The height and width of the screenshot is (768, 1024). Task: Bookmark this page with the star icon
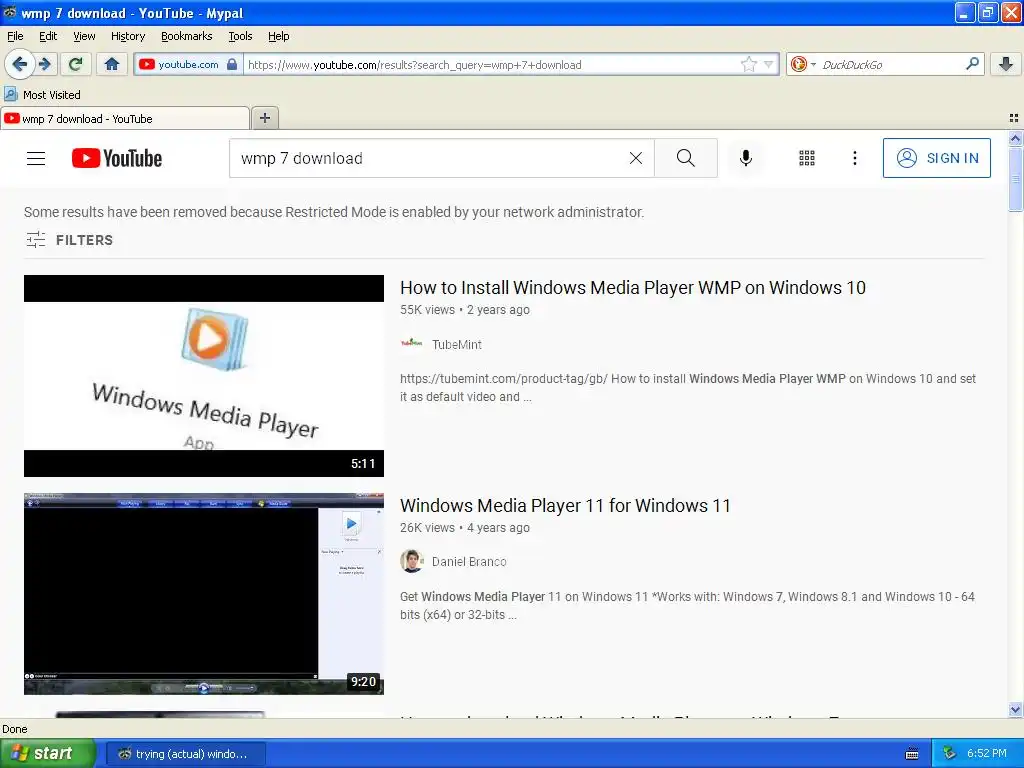[748, 64]
